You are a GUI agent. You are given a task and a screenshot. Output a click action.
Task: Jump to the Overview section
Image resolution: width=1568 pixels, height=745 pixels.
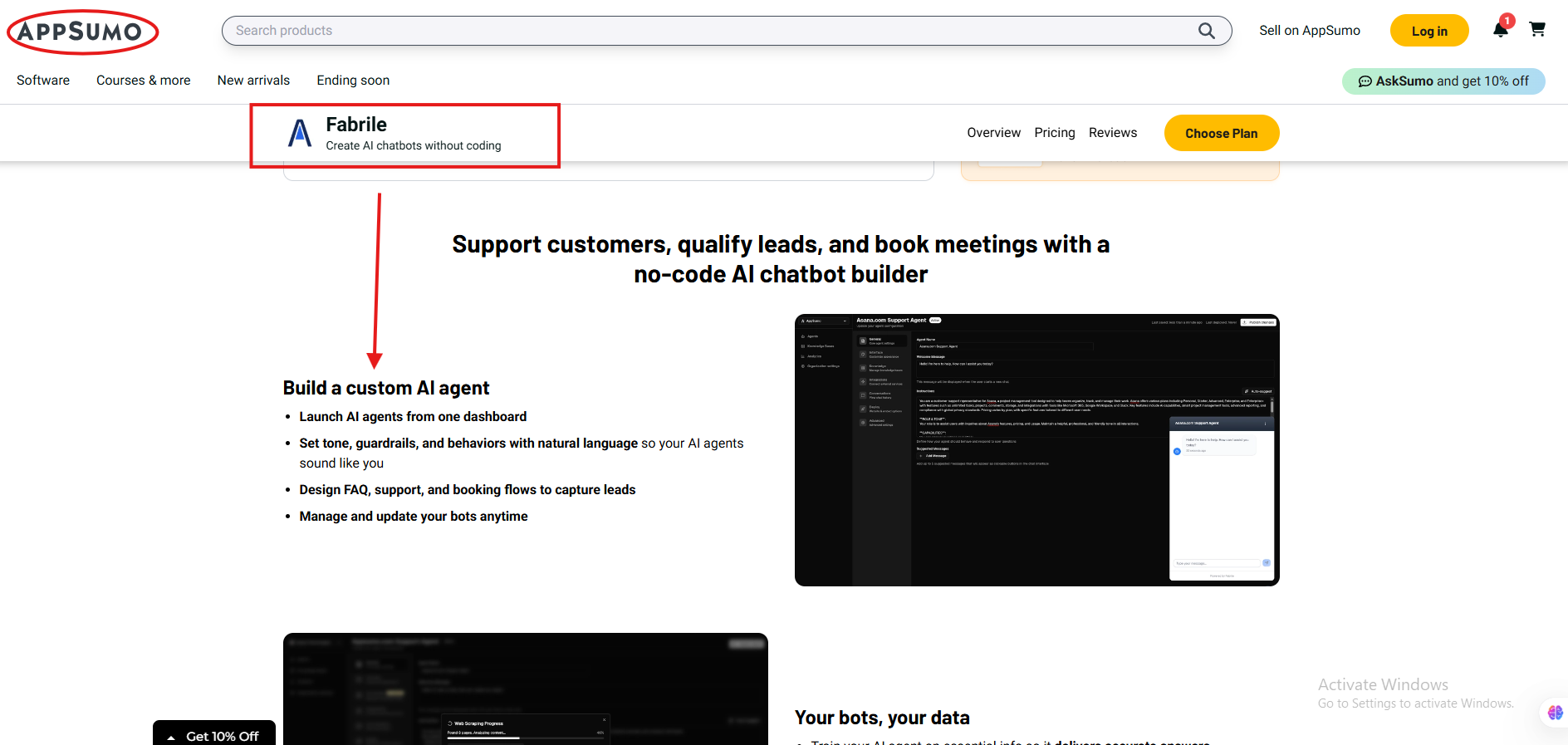(x=993, y=133)
